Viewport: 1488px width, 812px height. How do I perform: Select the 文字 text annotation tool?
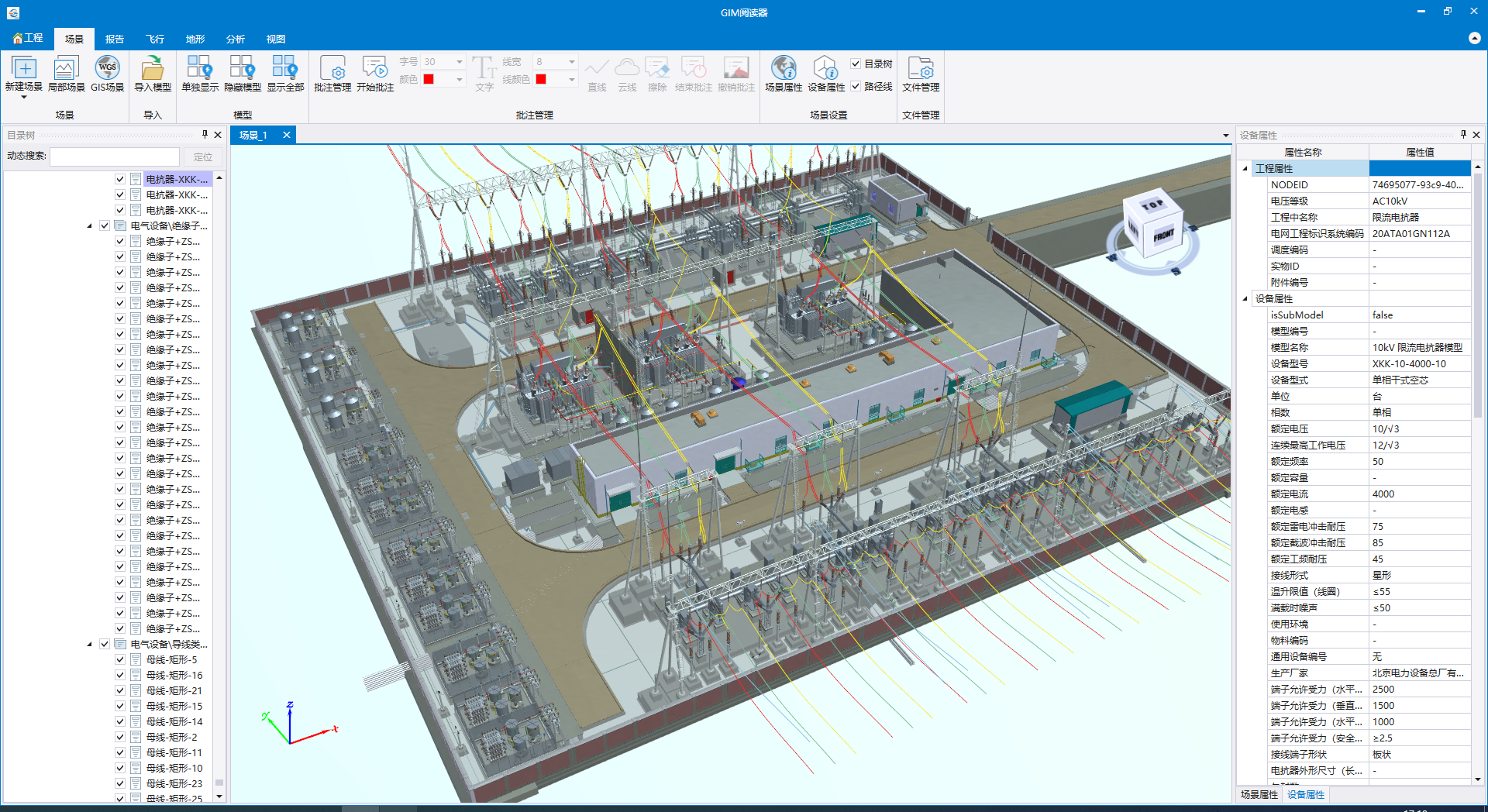484,74
